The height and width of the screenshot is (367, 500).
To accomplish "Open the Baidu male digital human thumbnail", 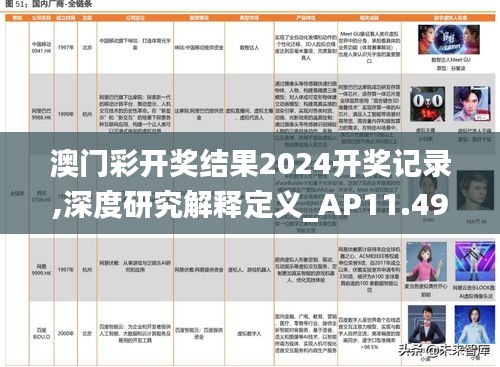I will pos(427,325).
